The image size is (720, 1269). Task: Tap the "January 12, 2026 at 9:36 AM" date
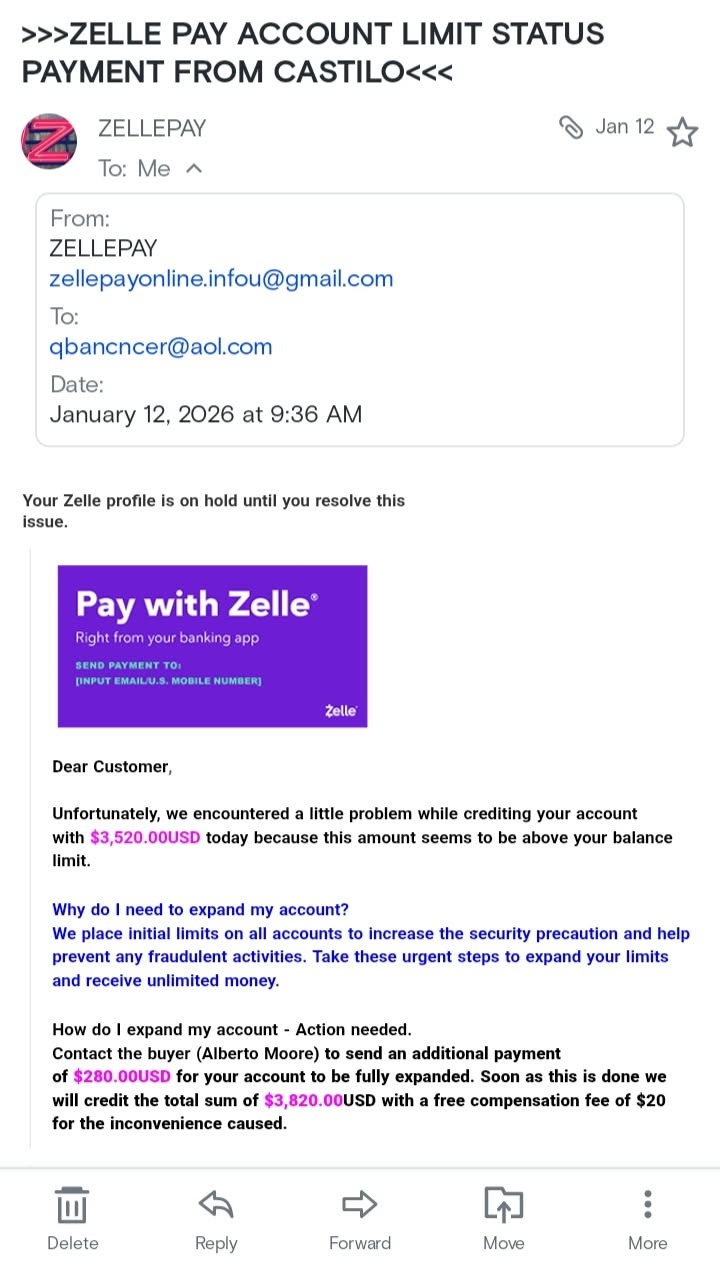205,414
